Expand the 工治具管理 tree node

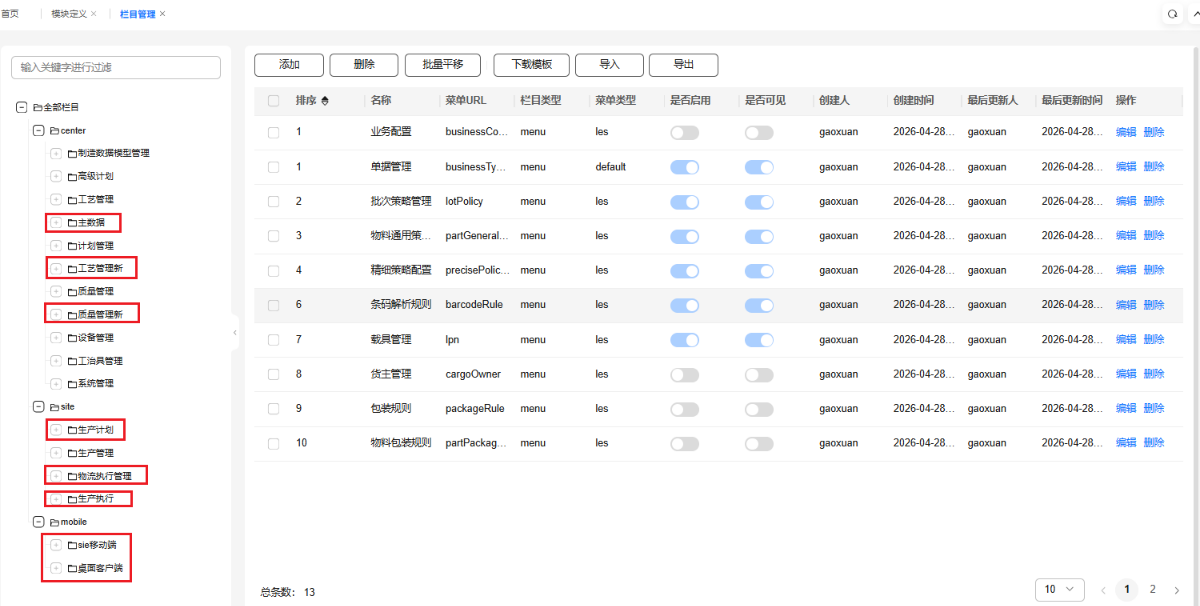pyautogui.click(x=56, y=360)
